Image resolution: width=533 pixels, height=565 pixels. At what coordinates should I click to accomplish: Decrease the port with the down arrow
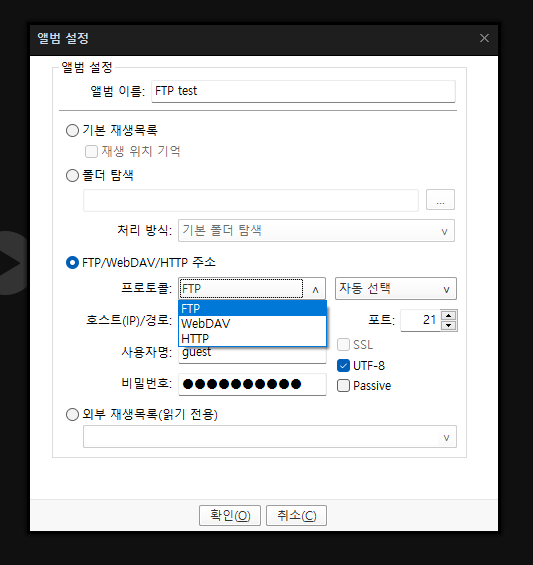[x=449, y=325]
